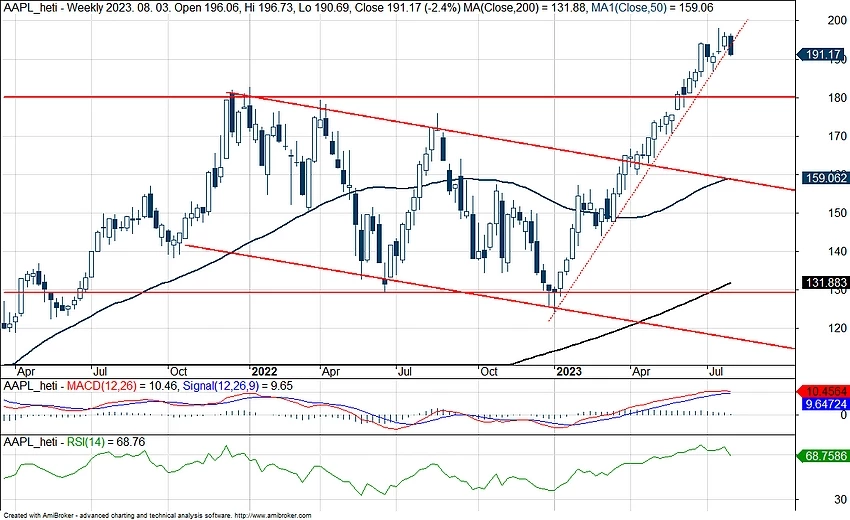
Task: Click the Signal(12,26,9) = 9.65 label
Action: tap(238, 386)
